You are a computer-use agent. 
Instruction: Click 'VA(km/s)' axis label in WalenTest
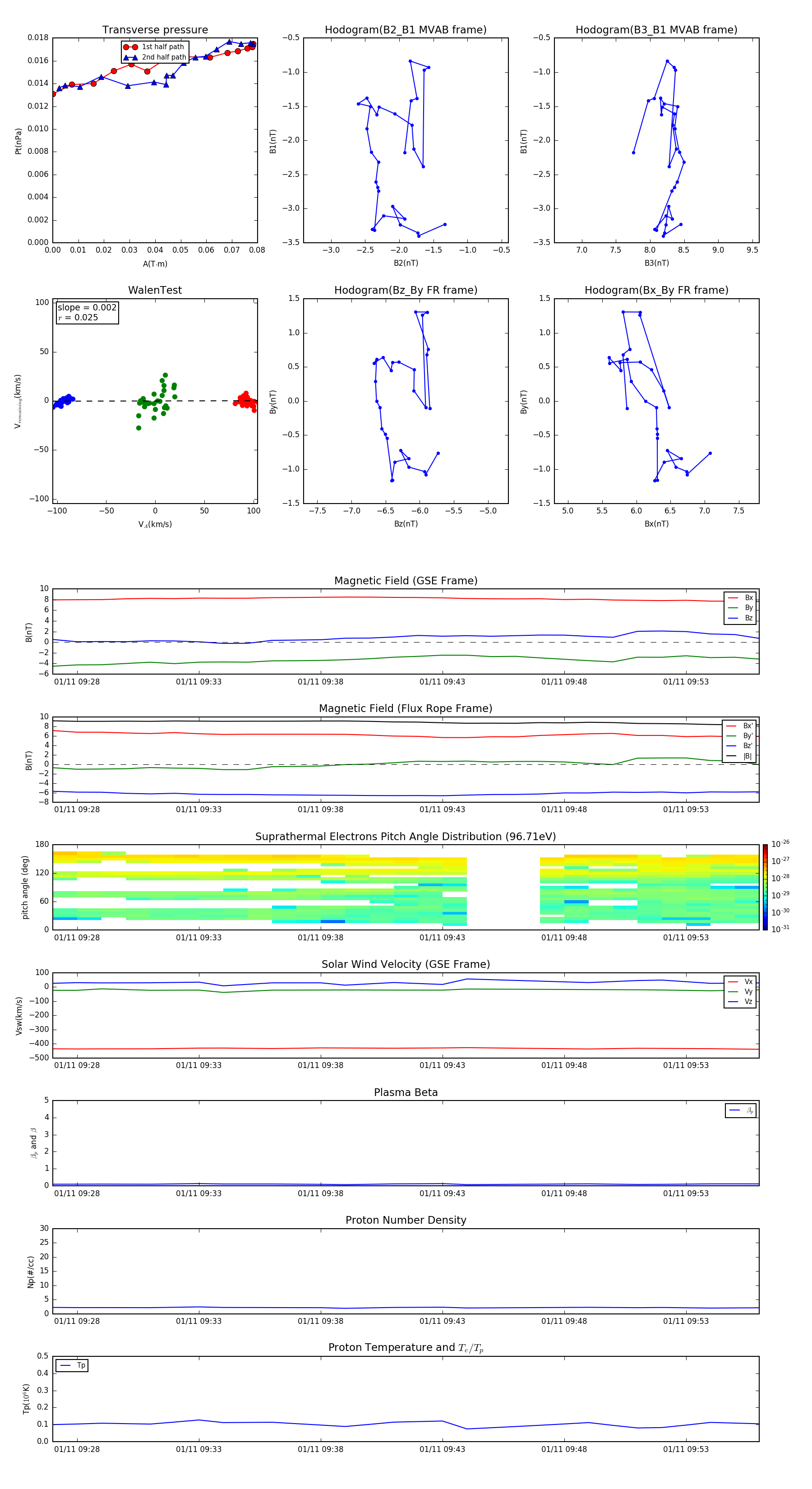(x=155, y=524)
